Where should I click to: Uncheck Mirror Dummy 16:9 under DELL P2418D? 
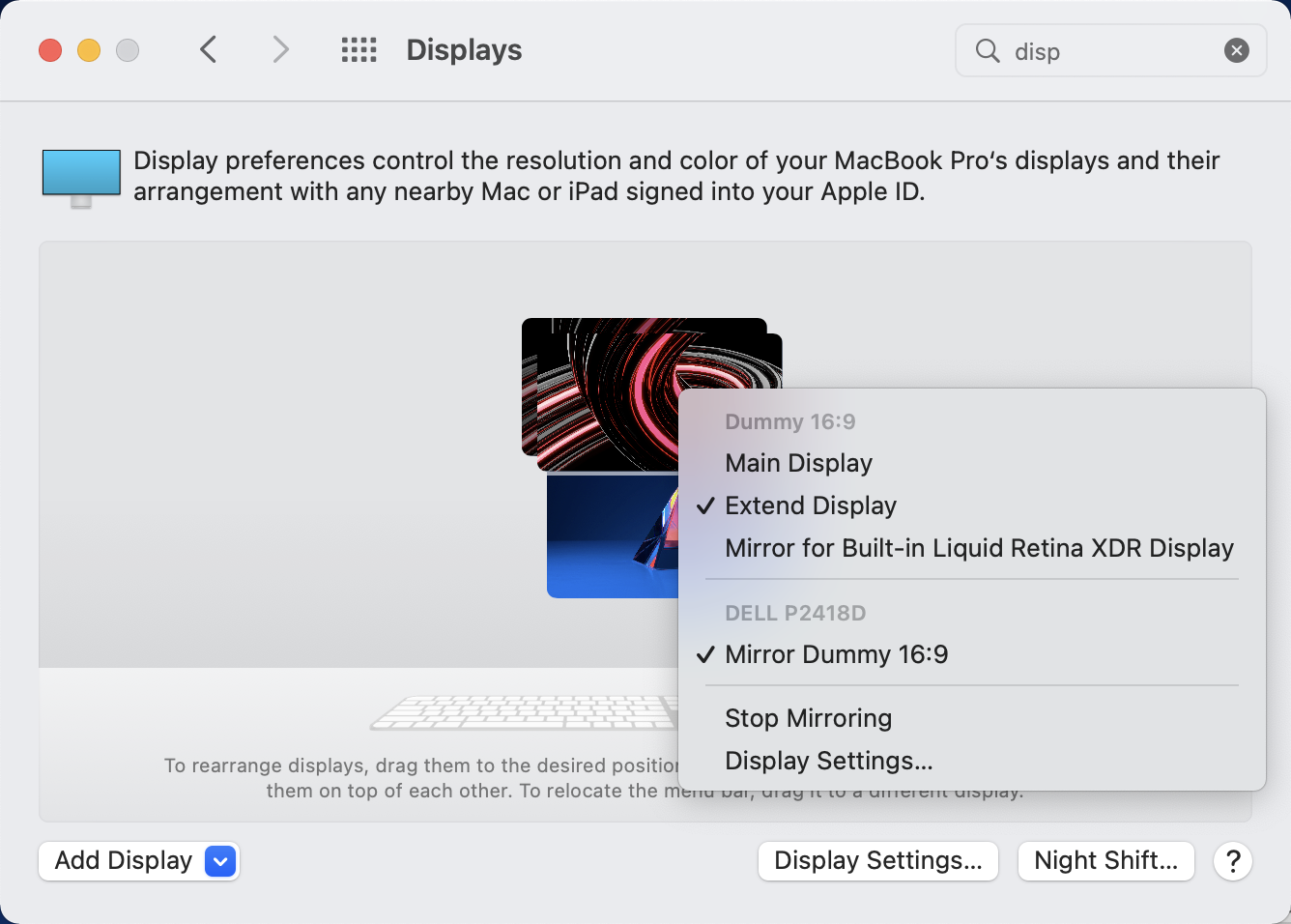(836, 654)
